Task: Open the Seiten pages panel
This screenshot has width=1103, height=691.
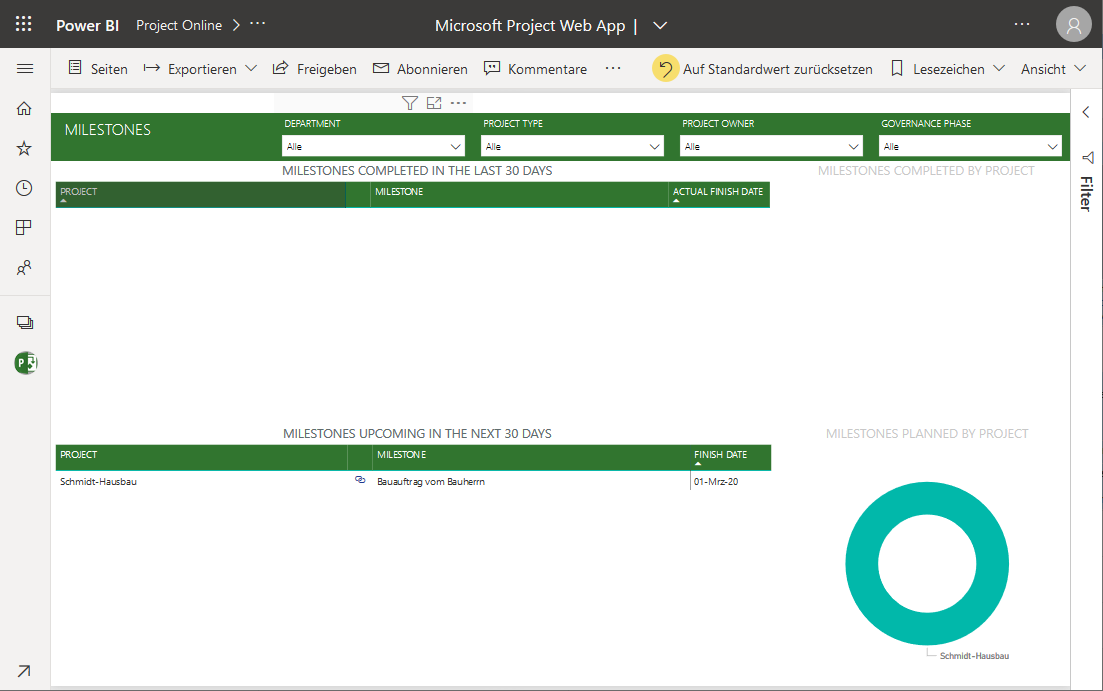Action: 98,68
